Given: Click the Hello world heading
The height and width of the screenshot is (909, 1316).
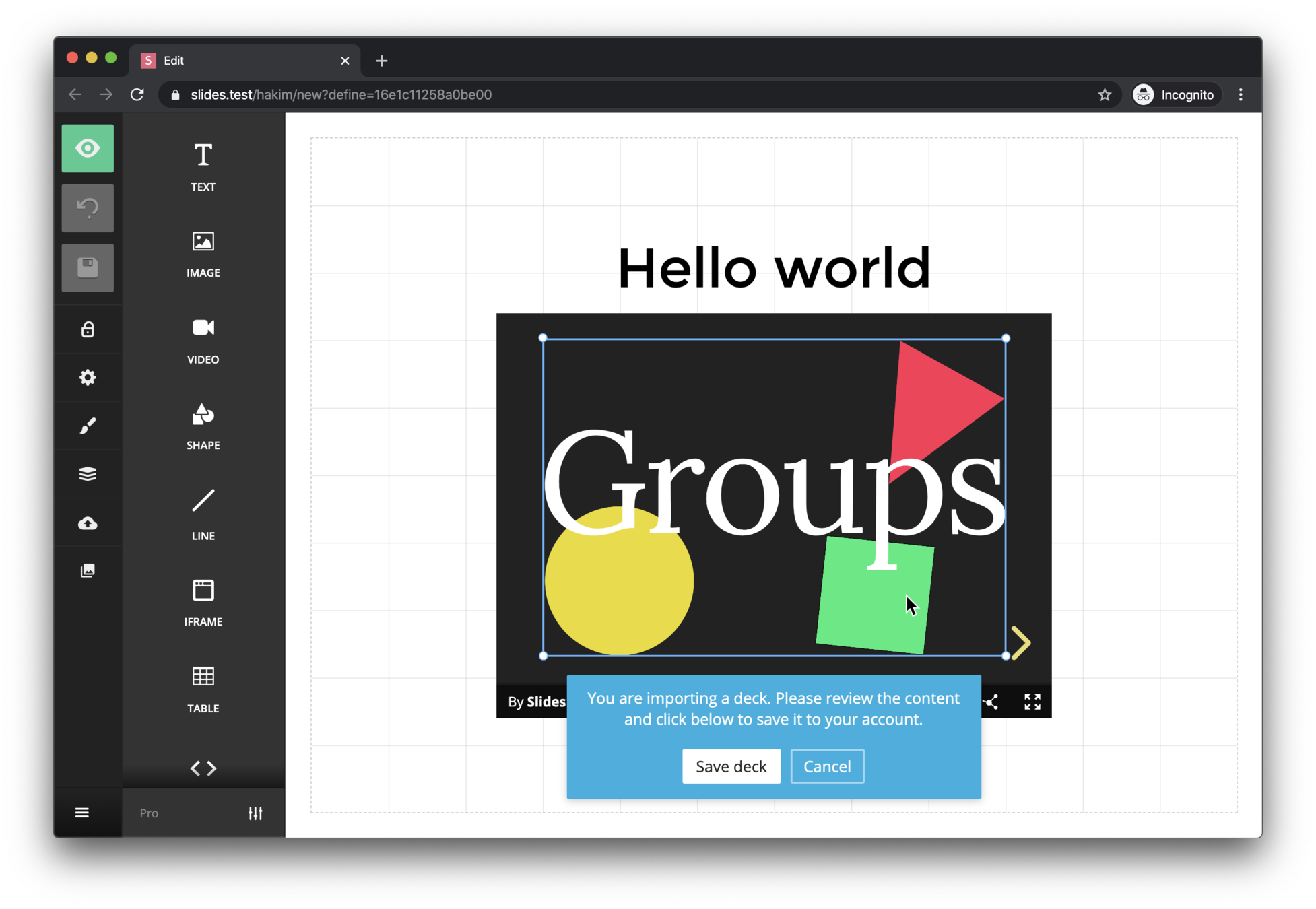Looking at the screenshot, I should (x=773, y=268).
